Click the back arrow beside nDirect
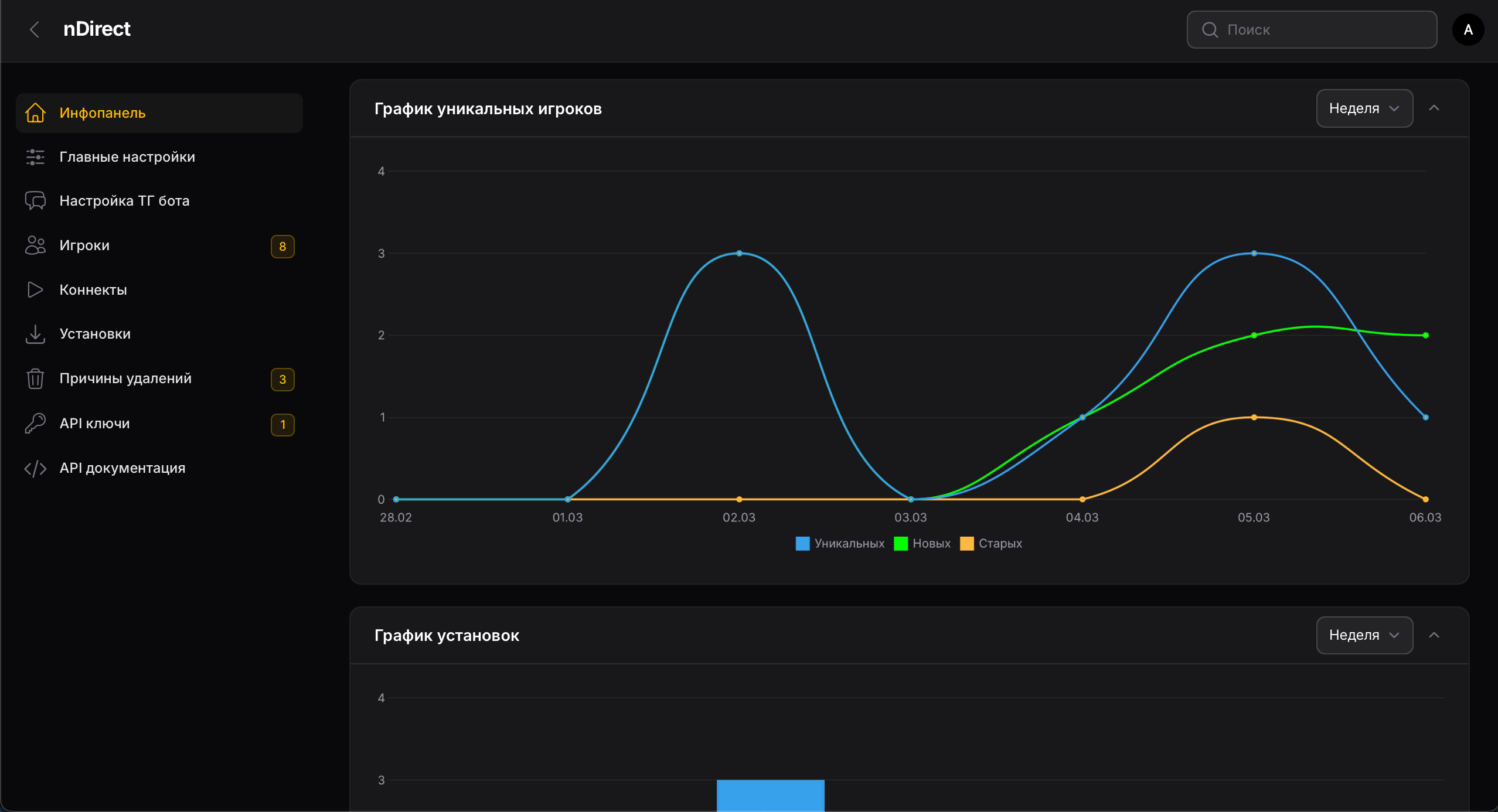 pyautogui.click(x=35, y=29)
